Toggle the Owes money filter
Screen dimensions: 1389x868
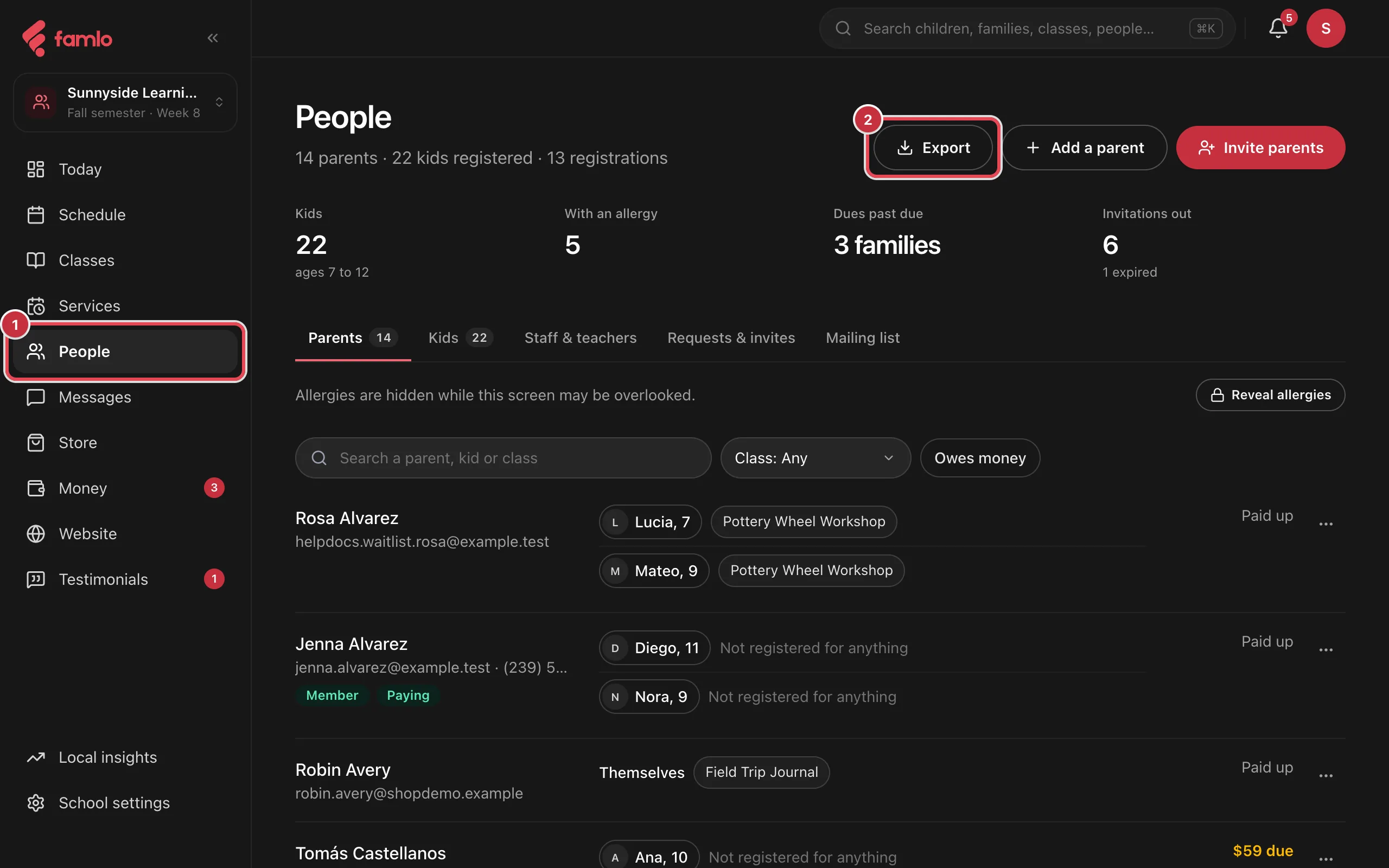pyautogui.click(x=980, y=458)
